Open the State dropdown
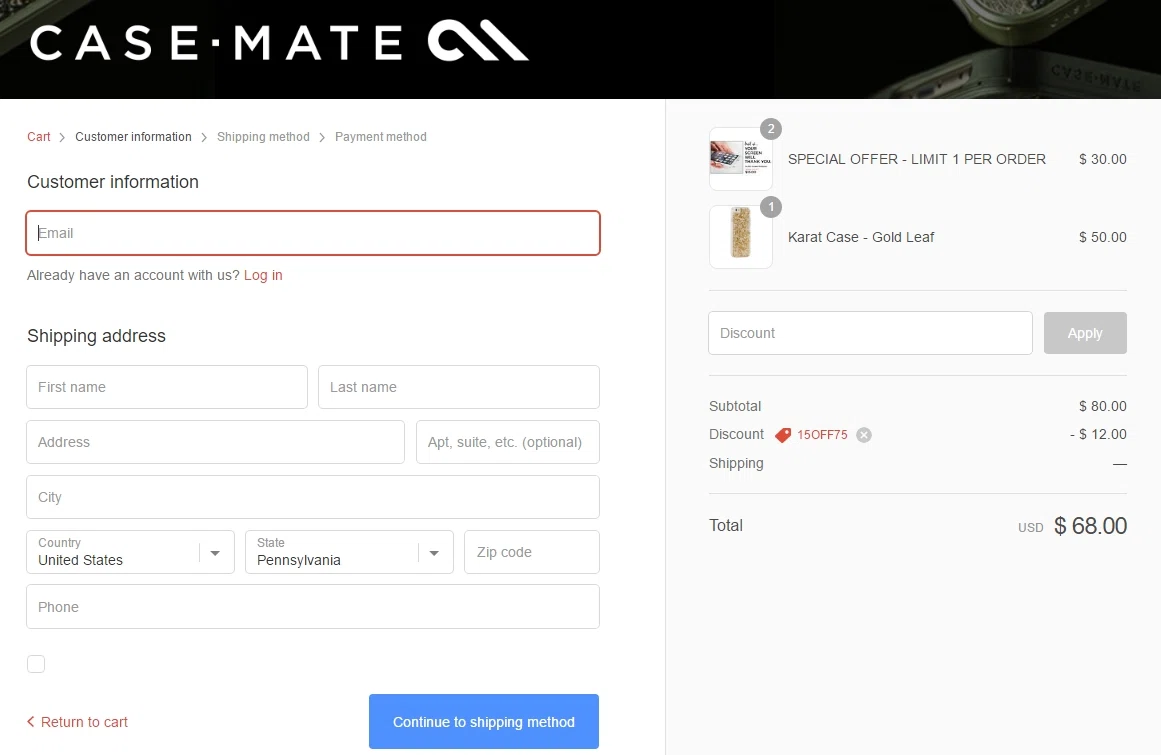 [x=349, y=552]
